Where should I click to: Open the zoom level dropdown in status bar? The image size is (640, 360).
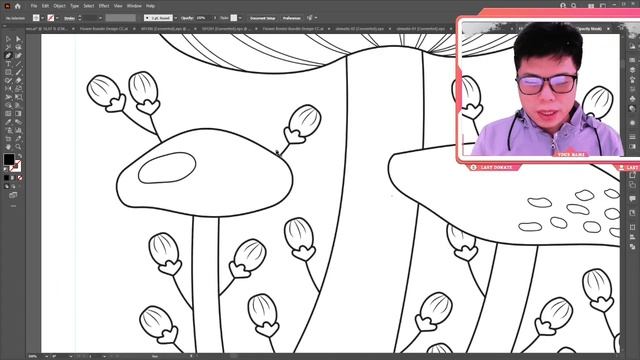pyautogui.click(x=46, y=356)
